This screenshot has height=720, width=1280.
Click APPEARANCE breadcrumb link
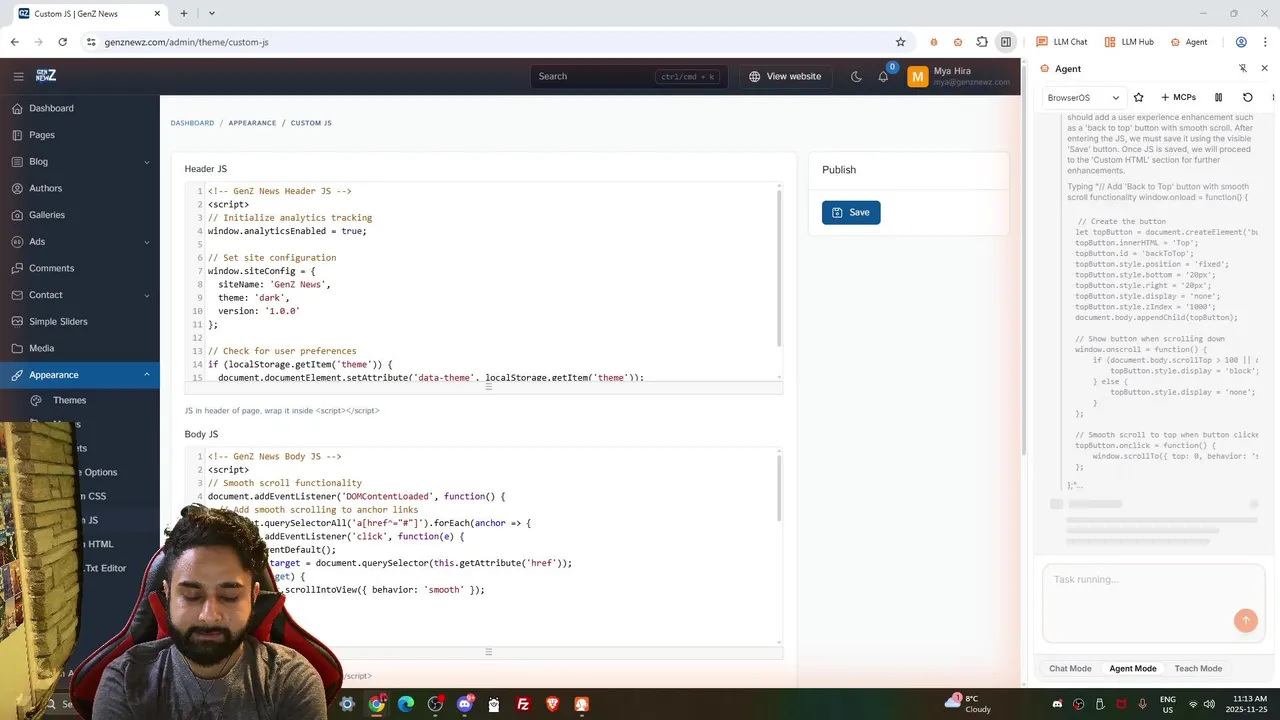(x=252, y=123)
